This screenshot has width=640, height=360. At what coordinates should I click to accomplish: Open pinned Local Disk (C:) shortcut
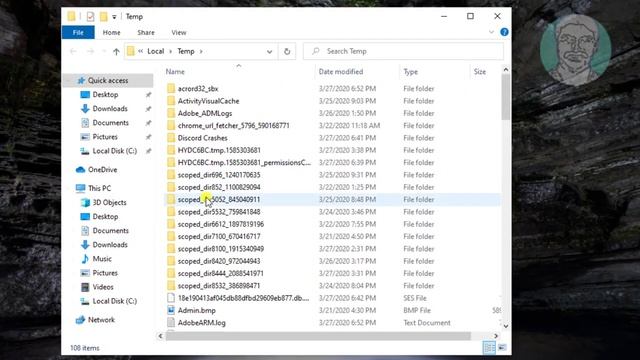pos(114,151)
